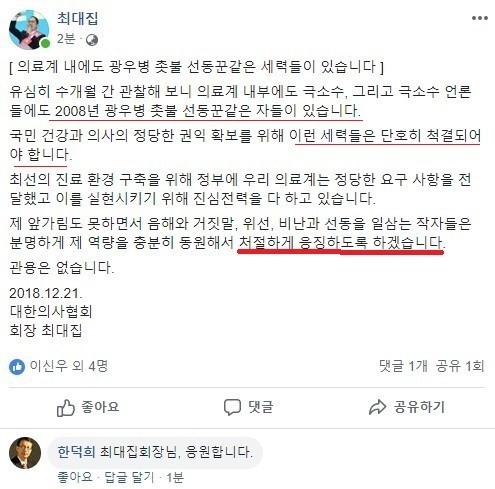The image size is (495, 489).
Task: Click the speech bubble 댓글 icon
Action: pyautogui.click(x=232, y=407)
